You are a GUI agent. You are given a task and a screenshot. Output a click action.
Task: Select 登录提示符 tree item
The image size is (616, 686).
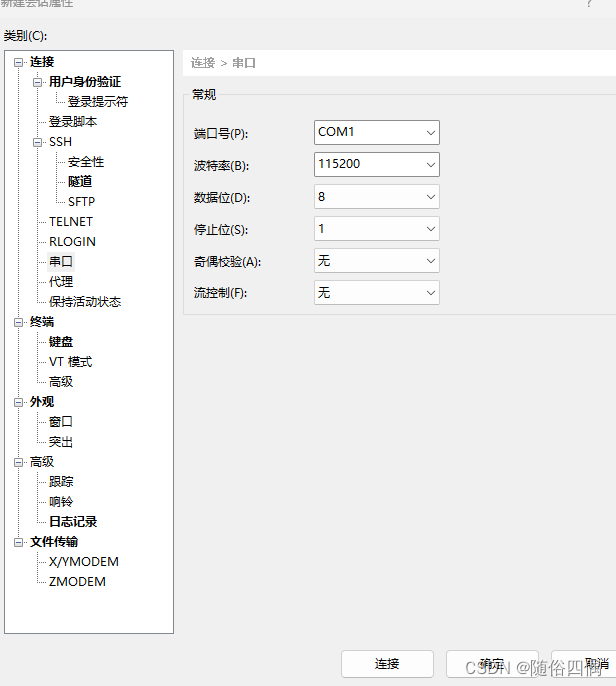click(x=98, y=102)
